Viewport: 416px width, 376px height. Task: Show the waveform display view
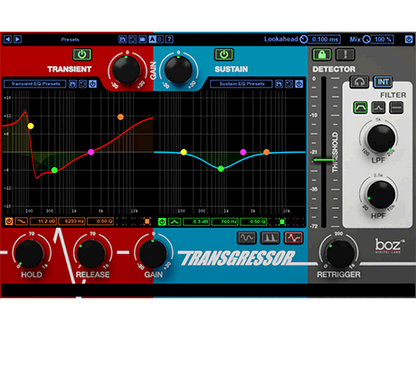tap(247, 238)
